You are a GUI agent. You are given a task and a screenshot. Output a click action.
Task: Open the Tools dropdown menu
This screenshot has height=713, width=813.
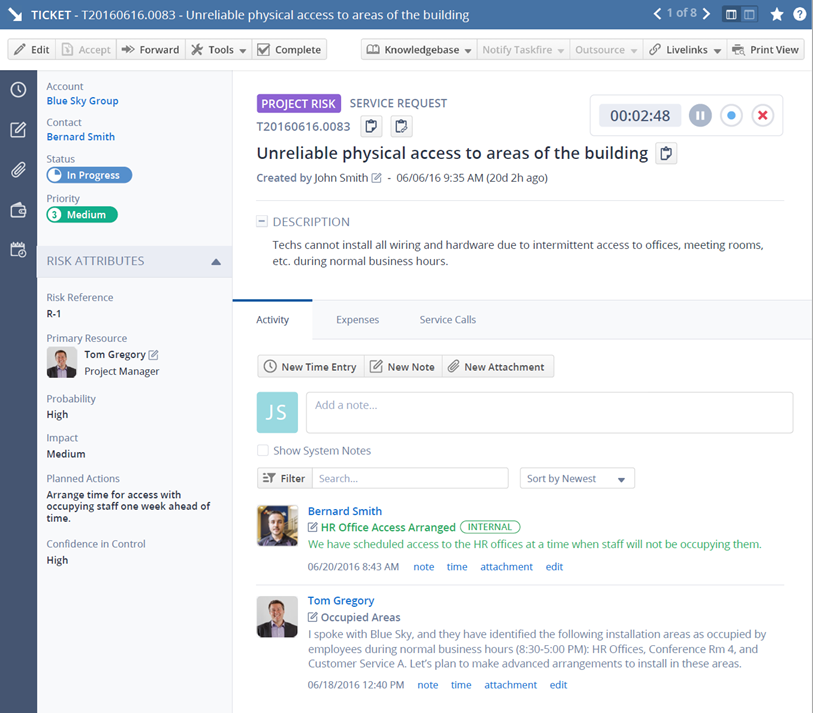click(219, 50)
